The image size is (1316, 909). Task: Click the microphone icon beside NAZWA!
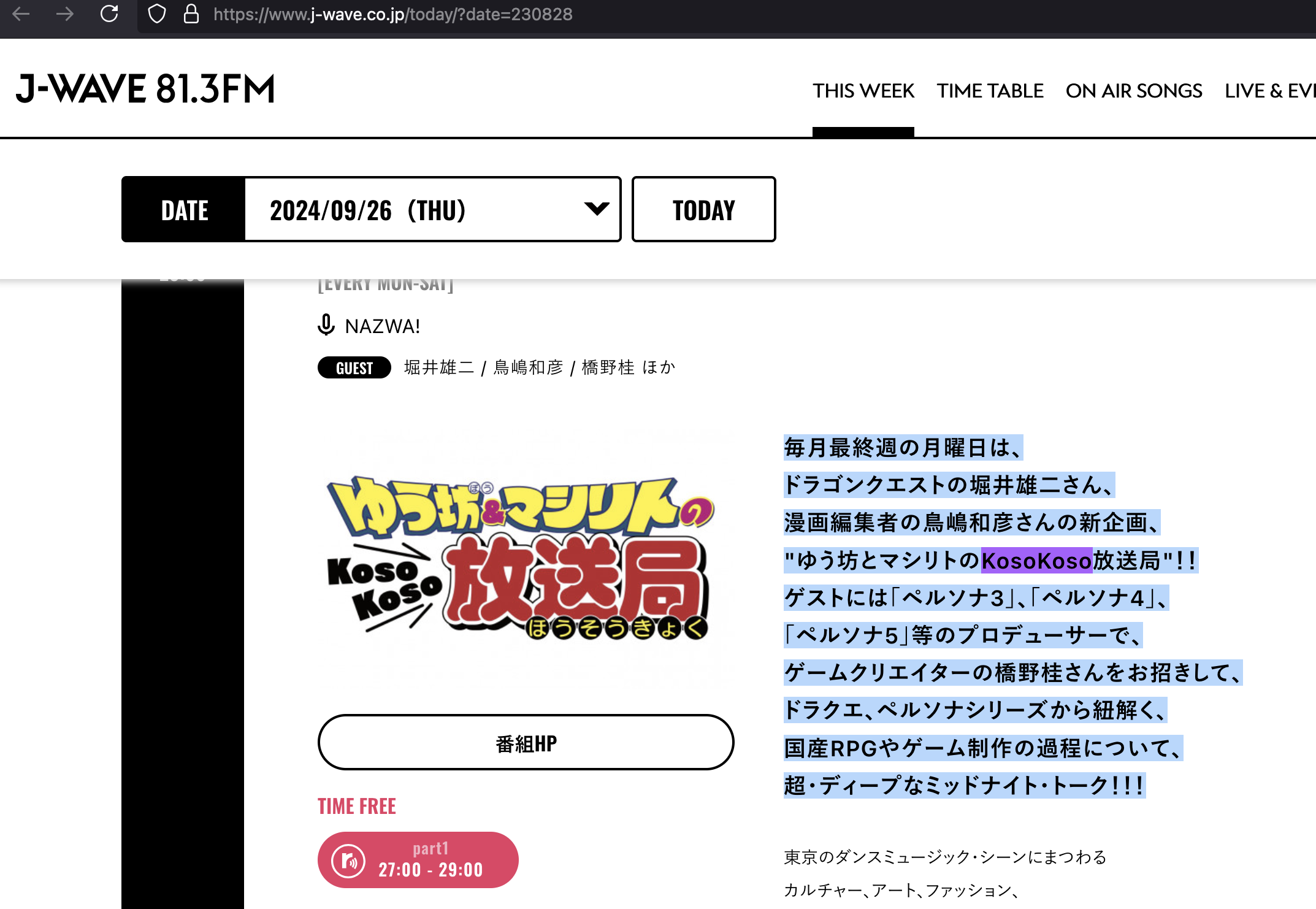326,325
